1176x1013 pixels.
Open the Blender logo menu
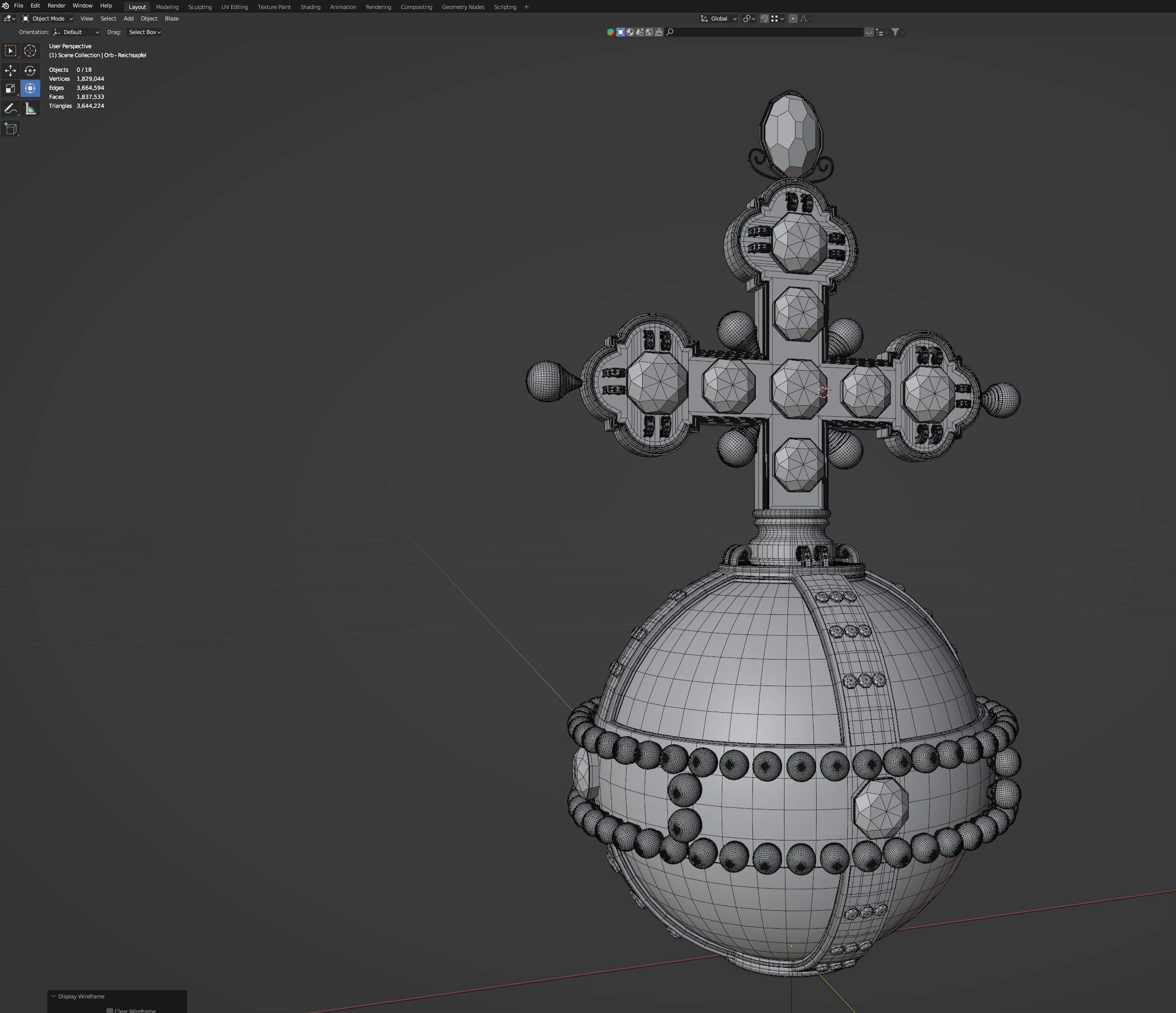tap(6, 6)
